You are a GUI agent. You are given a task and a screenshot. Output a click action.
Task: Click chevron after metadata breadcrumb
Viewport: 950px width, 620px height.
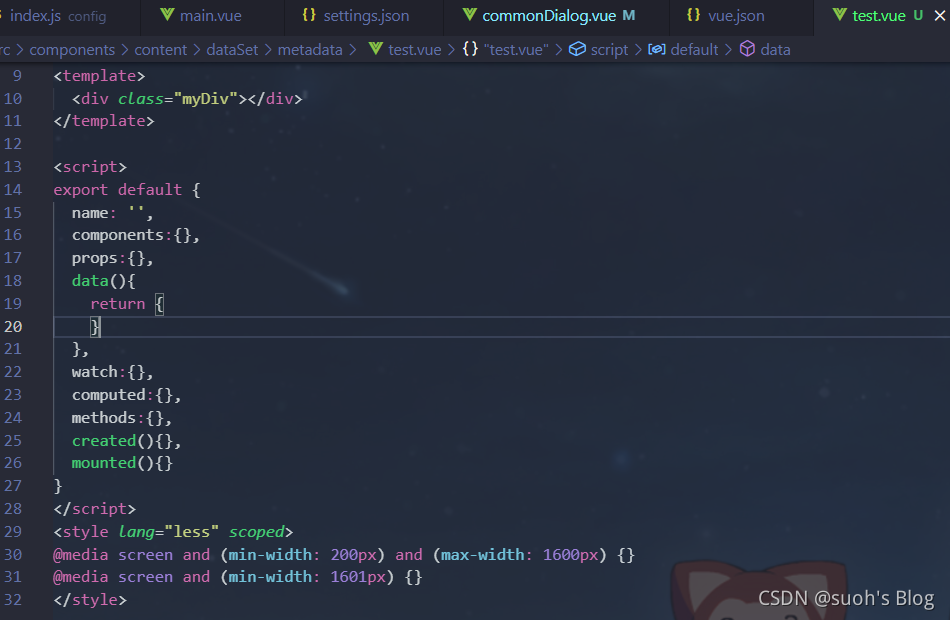pyautogui.click(x=353, y=50)
